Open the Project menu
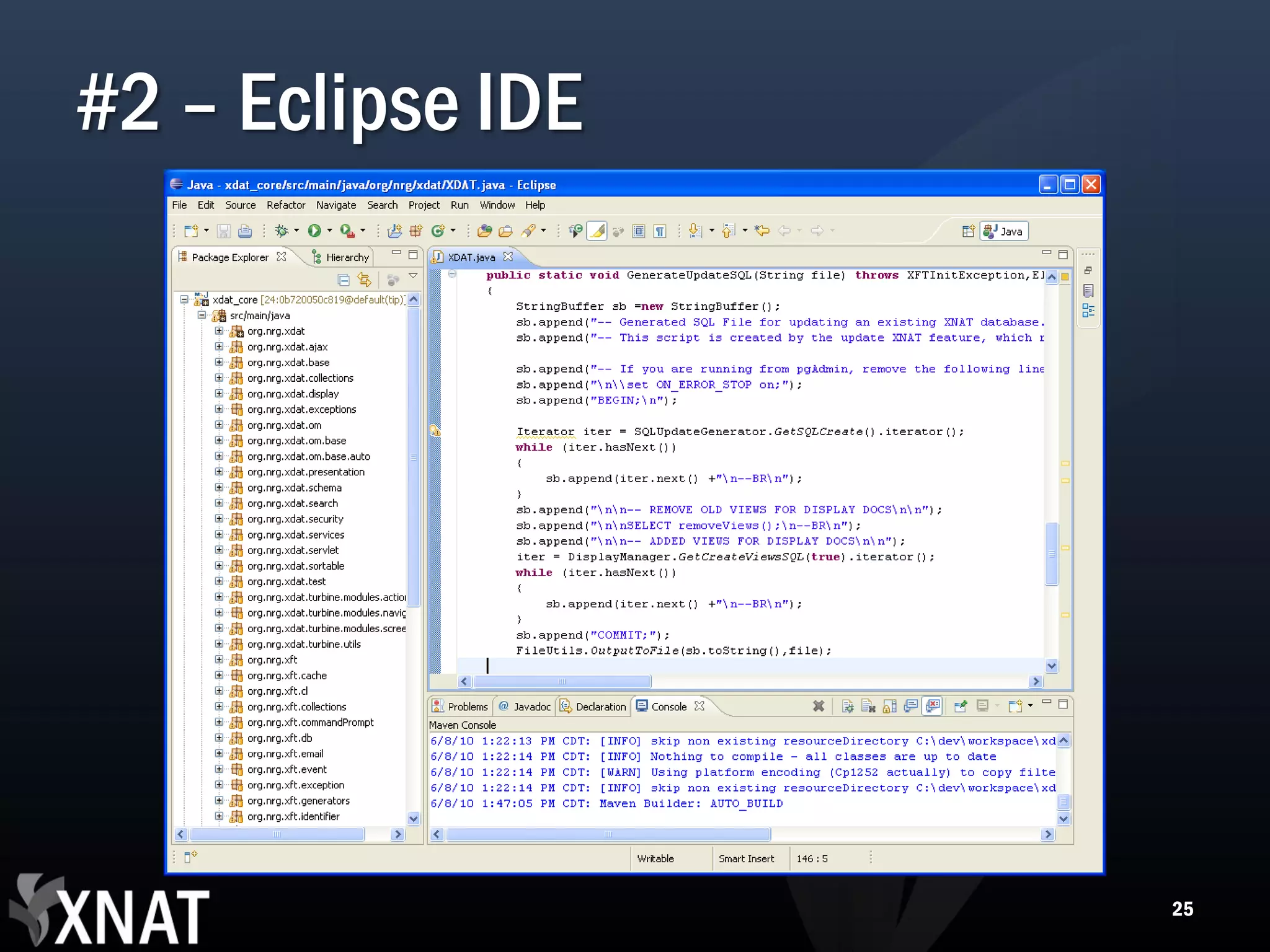The width and height of the screenshot is (1270, 952). click(x=424, y=205)
